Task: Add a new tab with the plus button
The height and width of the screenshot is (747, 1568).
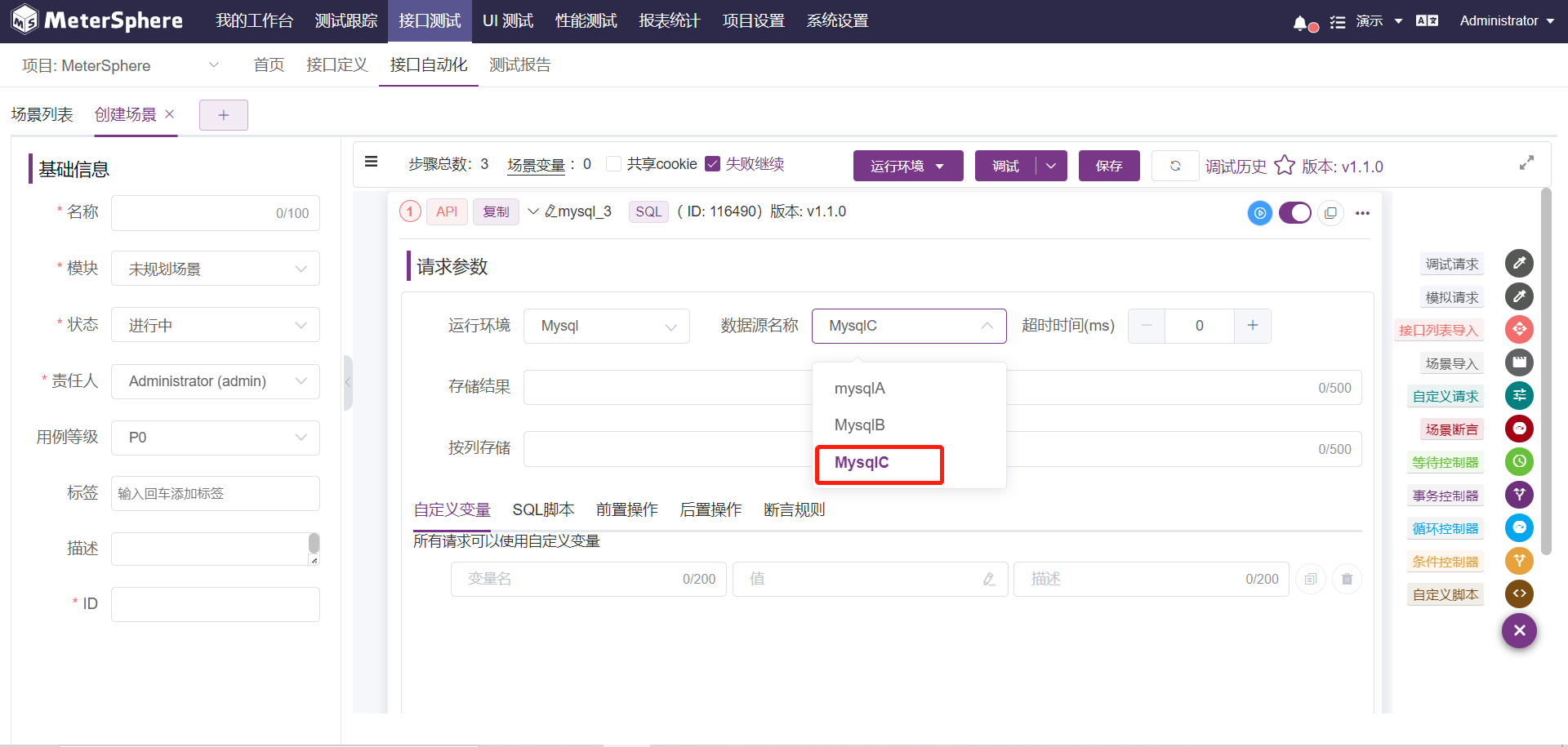Action: 223,115
